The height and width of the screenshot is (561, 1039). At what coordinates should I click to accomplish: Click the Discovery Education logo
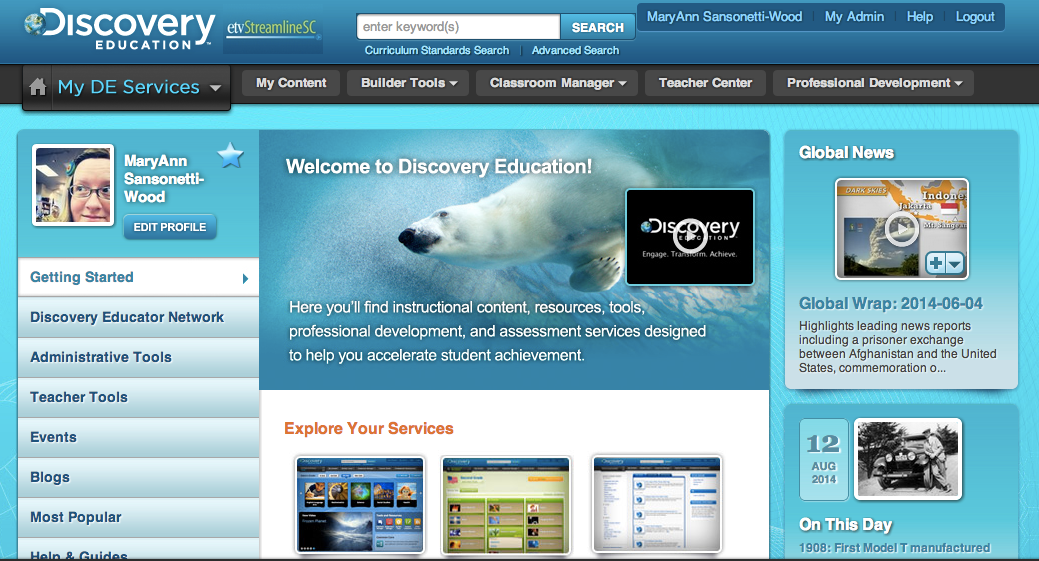tap(120, 29)
